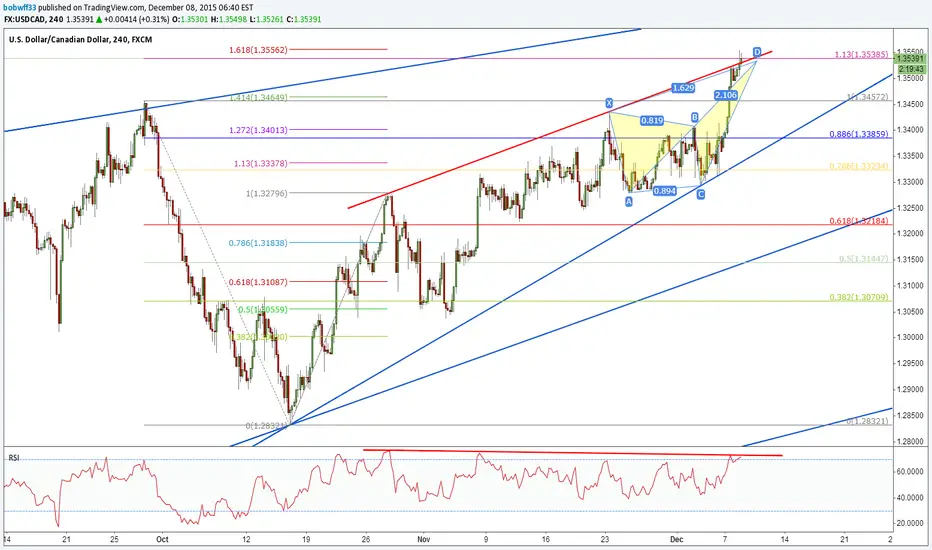The image size is (932, 550).
Task: Select harmonic pattern point D
Action: pyautogui.click(x=757, y=51)
